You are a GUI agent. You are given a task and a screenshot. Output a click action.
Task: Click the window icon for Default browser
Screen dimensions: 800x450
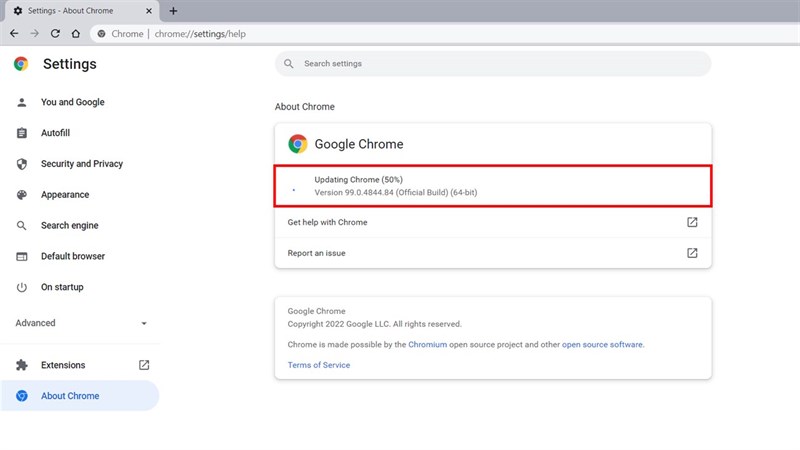[21, 256]
